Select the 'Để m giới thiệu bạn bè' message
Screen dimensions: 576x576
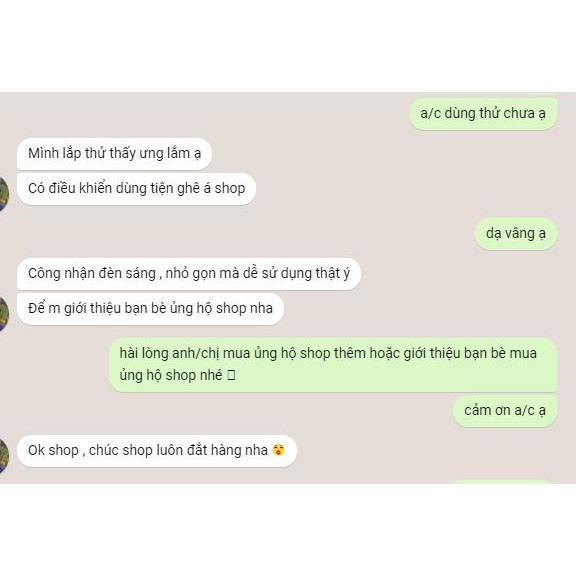tap(150, 309)
